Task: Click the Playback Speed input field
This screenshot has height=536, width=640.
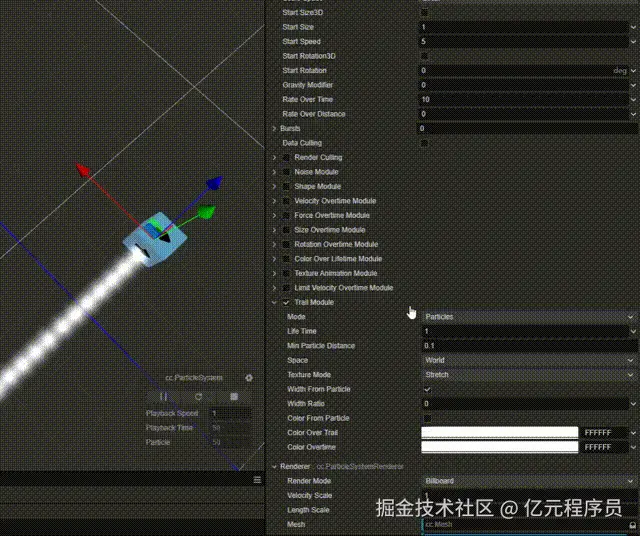Action: [x=231, y=414]
